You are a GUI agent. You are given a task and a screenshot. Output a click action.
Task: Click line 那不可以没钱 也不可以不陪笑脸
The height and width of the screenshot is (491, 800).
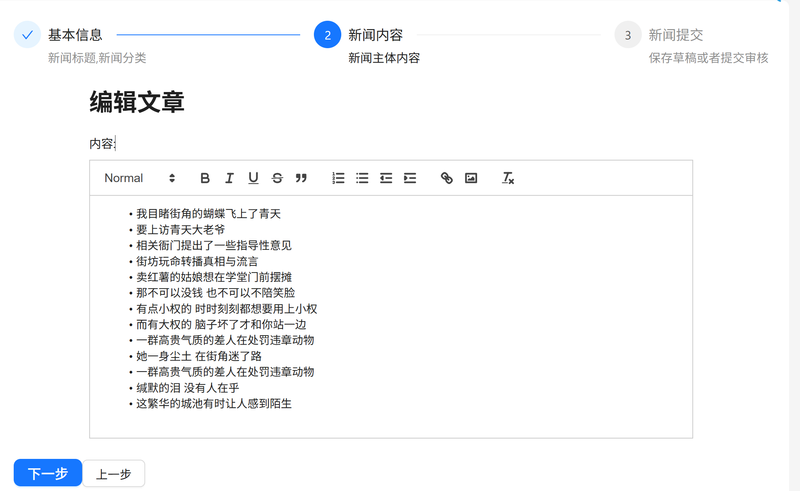pos(215,293)
